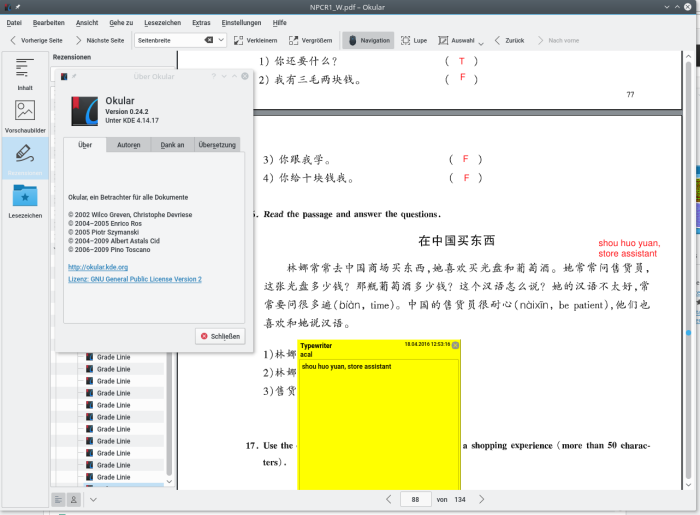The image size is (700, 515).
Task: Open the Einstellungen menu
Action: 241,23
